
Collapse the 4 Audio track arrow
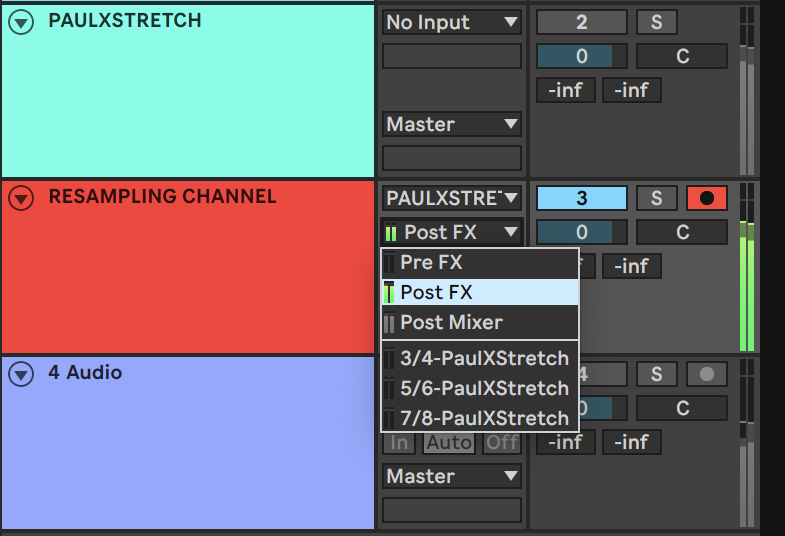point(21,374)
